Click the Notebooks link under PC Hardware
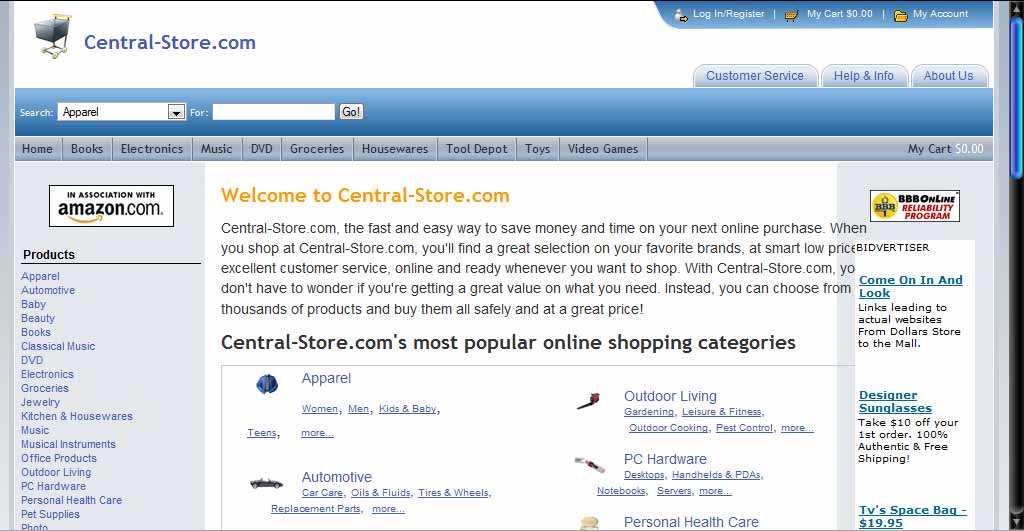The width and height of the screenshot is (1024, 531). (x=621, y=491)
